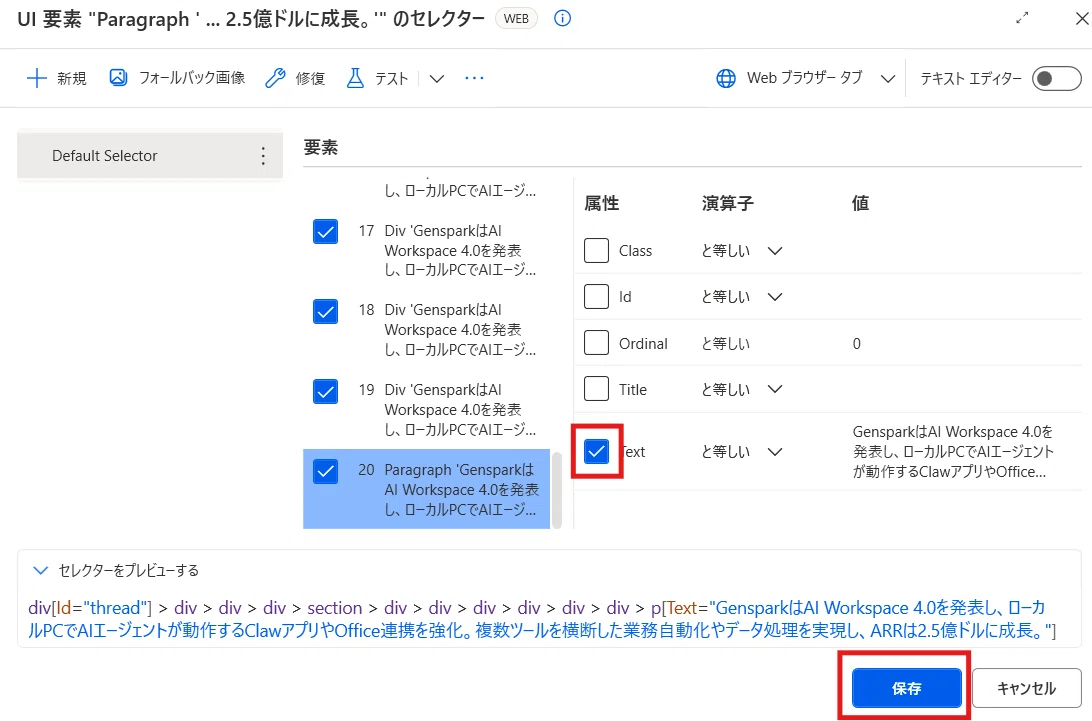Uncheck element 17 Div checkbox
This screenshot has height=721, width=1092.
pos(325,231)
